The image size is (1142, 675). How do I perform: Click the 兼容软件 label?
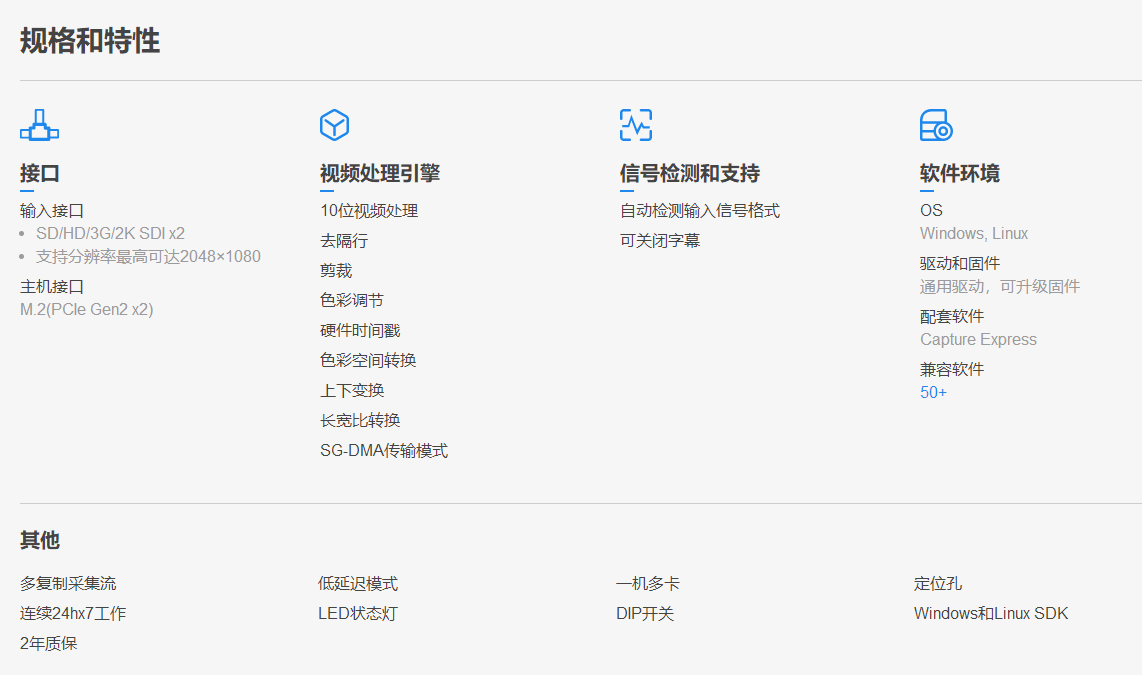952,369
